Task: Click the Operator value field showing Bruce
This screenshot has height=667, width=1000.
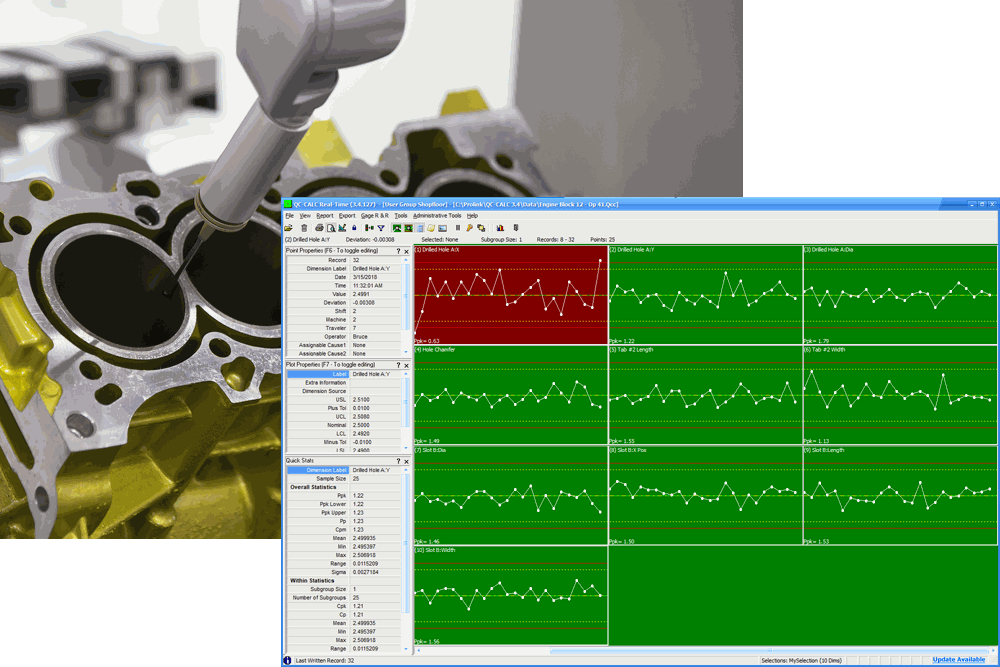Action: (376, 337)
